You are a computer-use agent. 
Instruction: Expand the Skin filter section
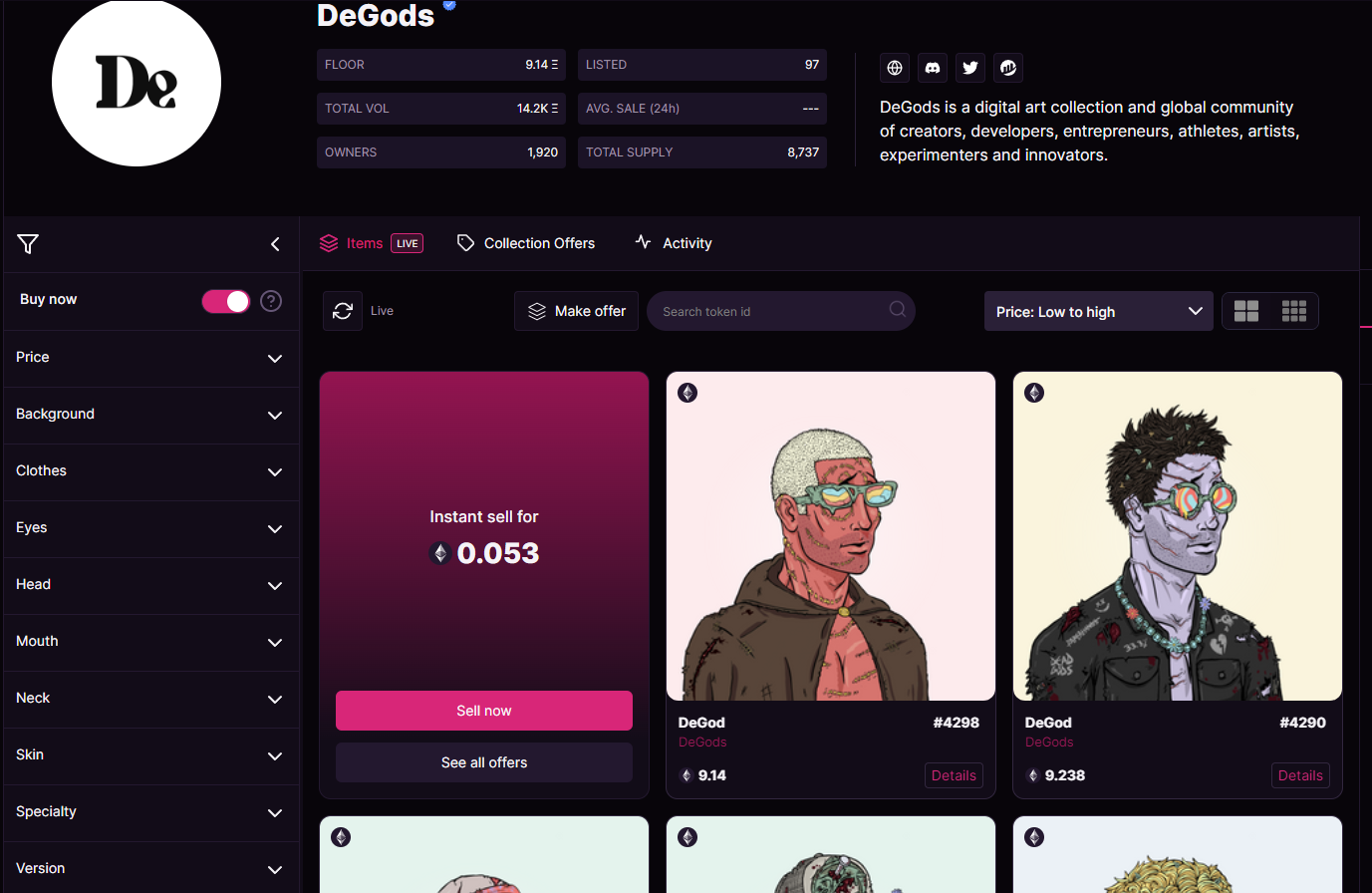click(151, 755)
